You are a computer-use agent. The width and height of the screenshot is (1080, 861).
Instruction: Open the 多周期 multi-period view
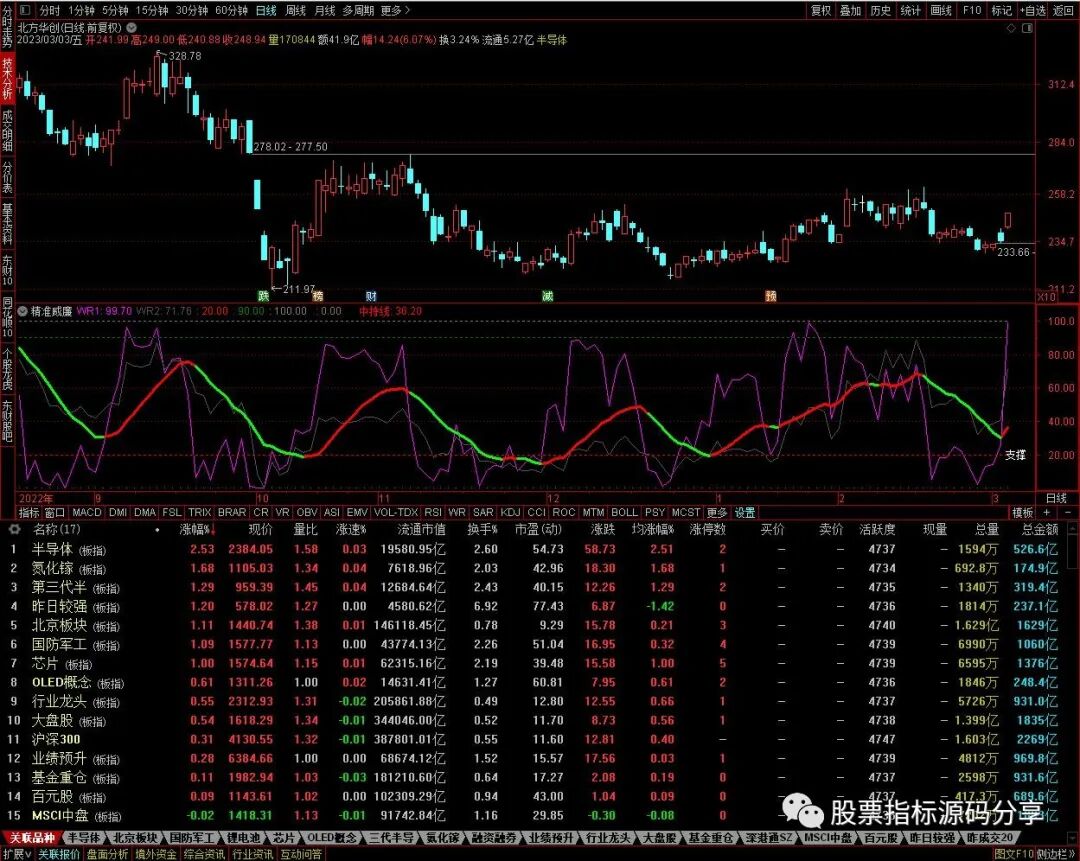(x=358, y=10)
